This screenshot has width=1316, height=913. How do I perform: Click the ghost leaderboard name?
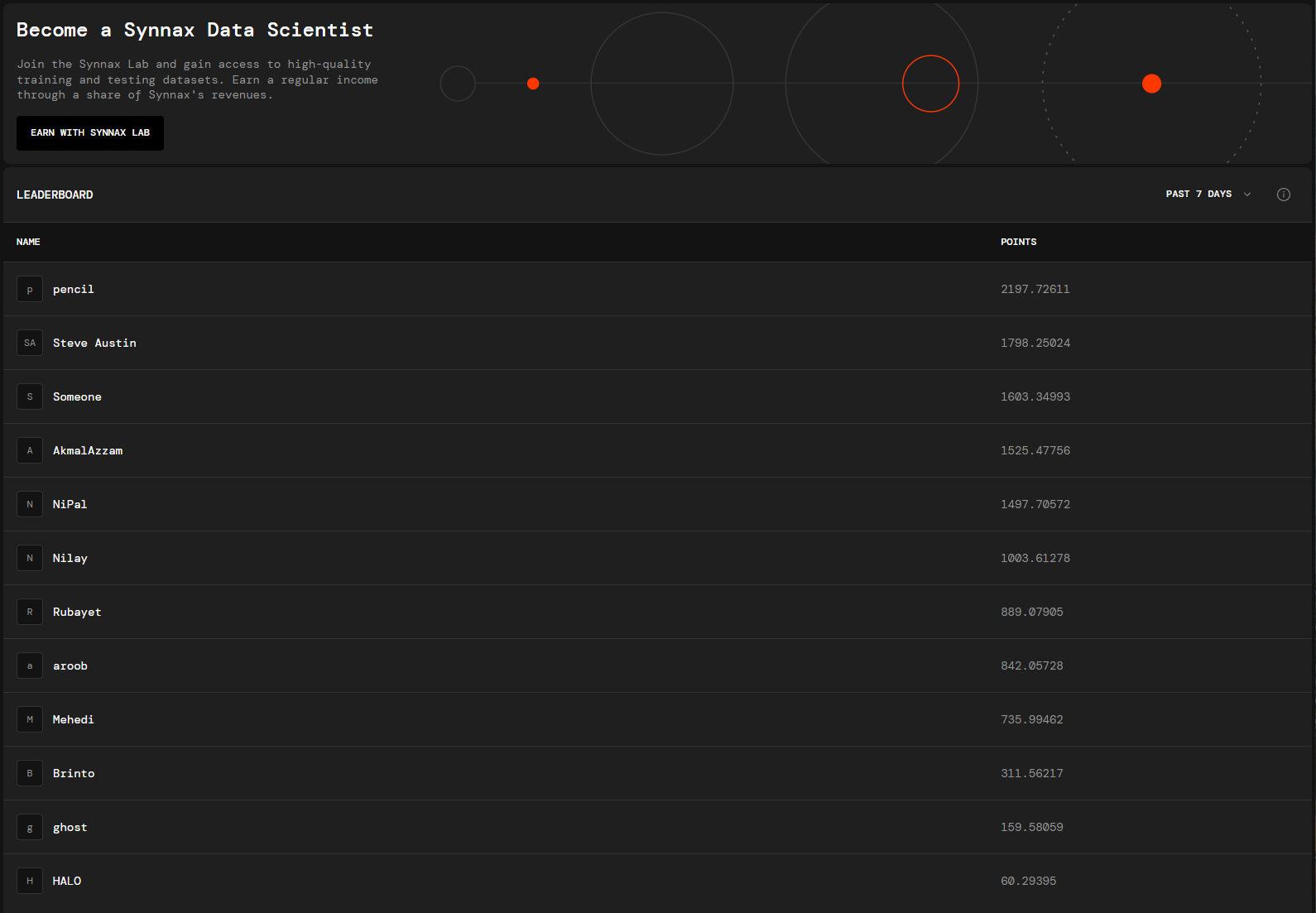coord(70,827)
